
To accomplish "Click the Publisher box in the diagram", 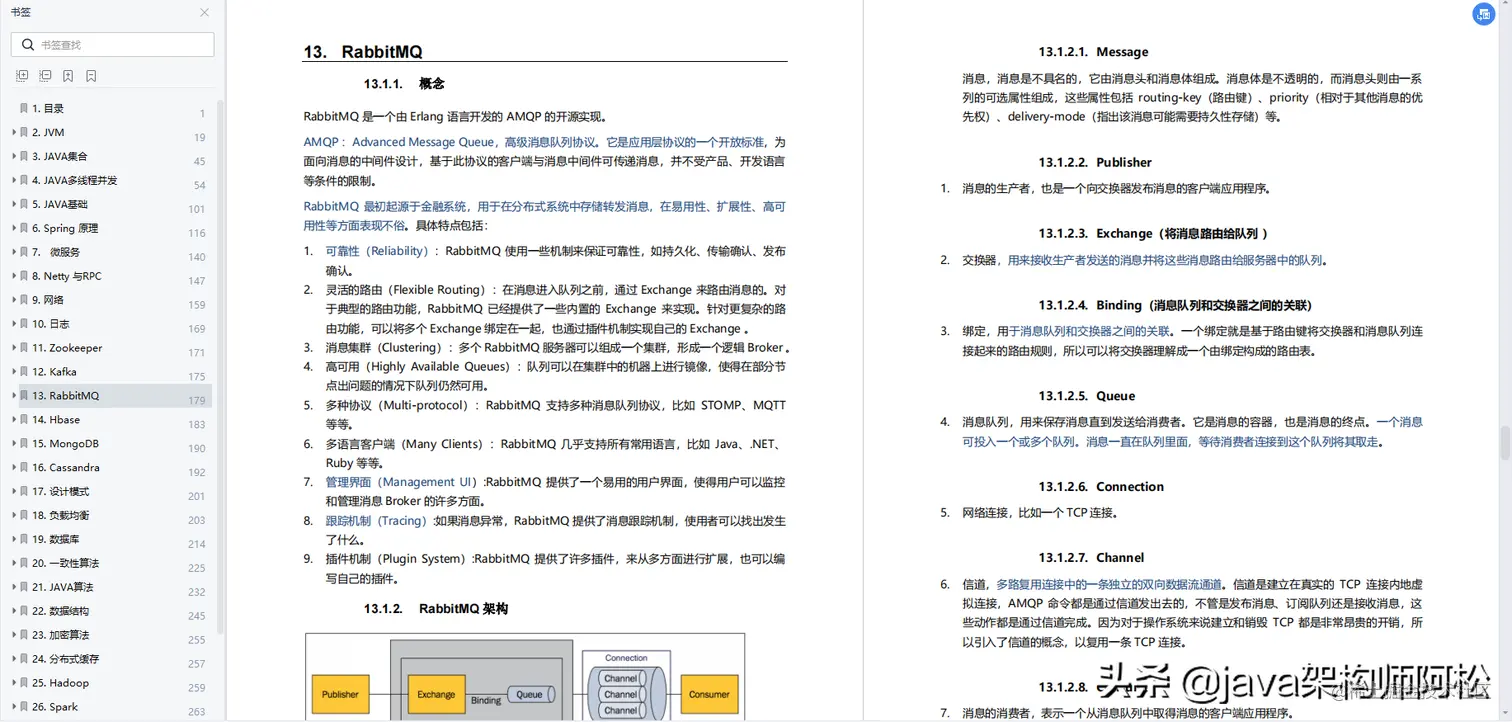I will [340, 694].
